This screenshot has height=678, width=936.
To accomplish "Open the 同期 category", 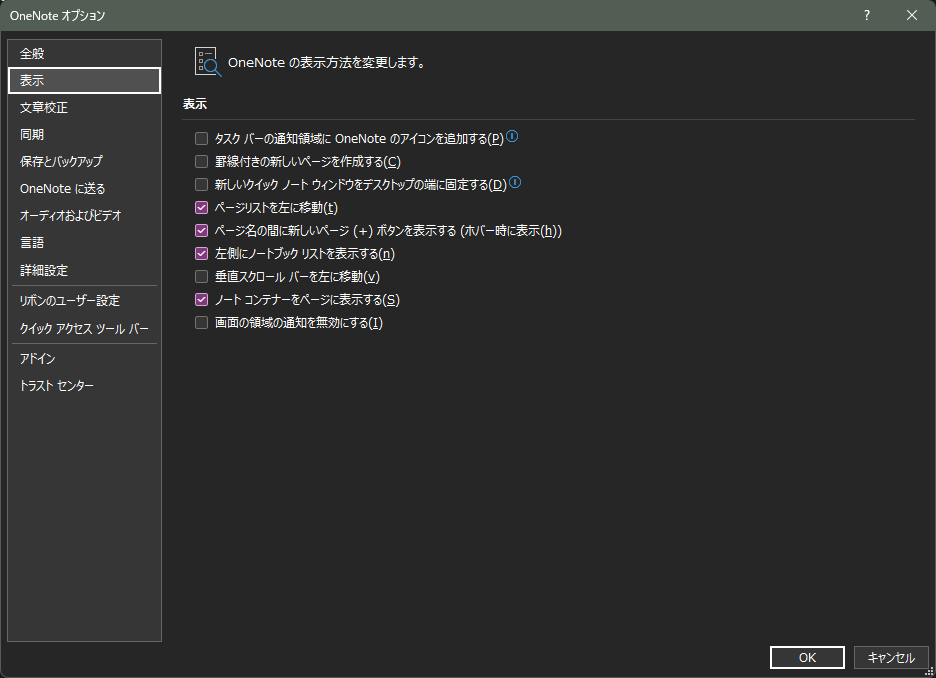I will pos(84,135).
